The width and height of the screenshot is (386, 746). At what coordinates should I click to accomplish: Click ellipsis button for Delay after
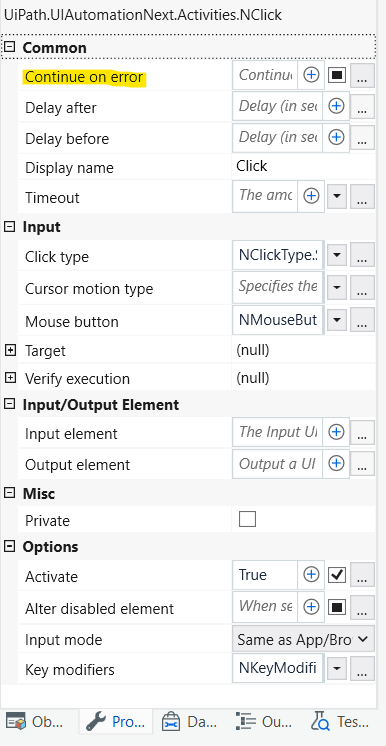pos(362,107)
